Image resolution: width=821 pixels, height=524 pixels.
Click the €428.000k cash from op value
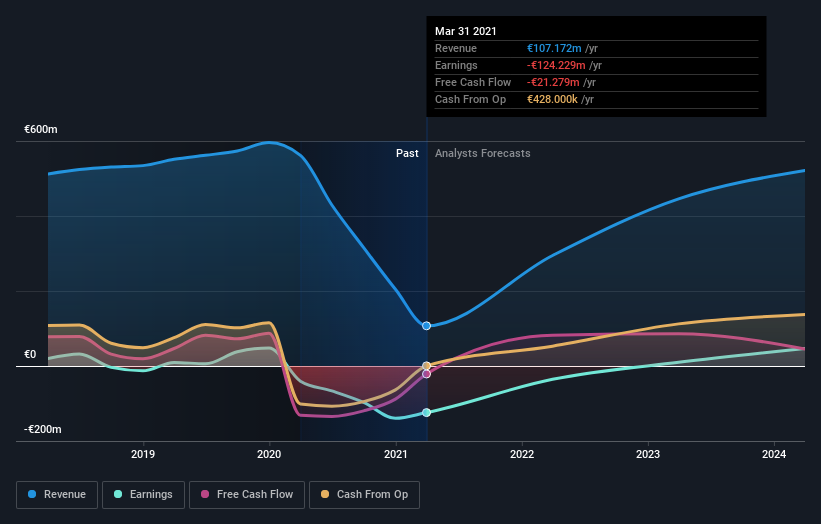point(552,99)
